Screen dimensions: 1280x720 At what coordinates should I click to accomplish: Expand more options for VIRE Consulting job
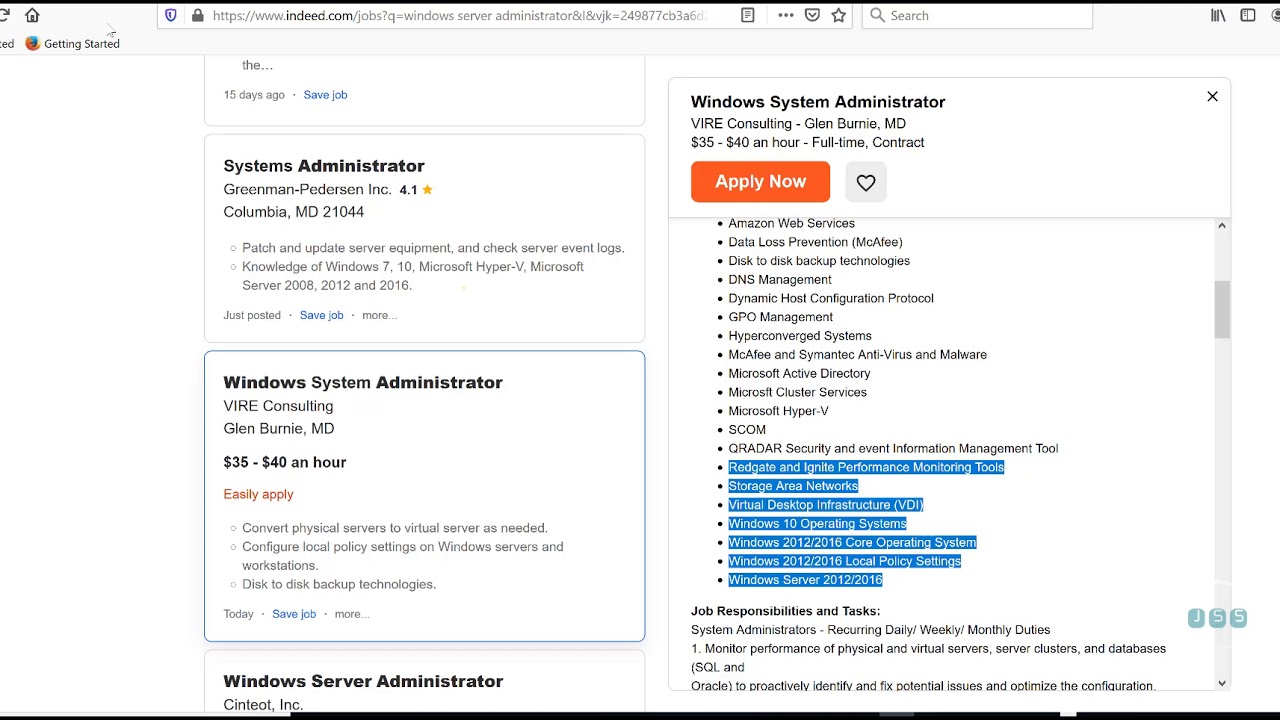point(352,614)
